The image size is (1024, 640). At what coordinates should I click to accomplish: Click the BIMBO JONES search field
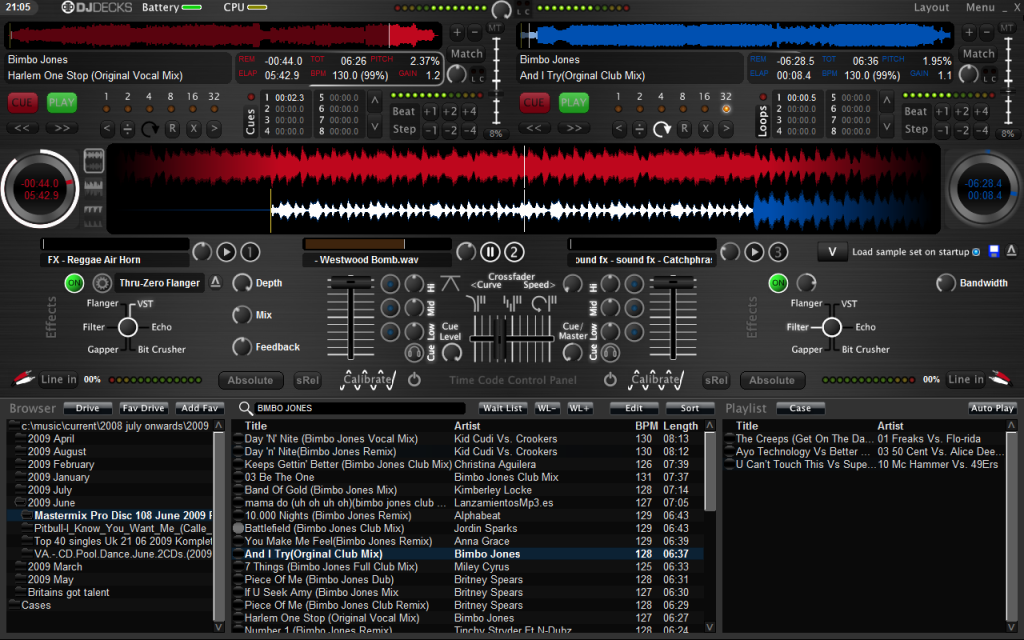(x=360, y=408)
